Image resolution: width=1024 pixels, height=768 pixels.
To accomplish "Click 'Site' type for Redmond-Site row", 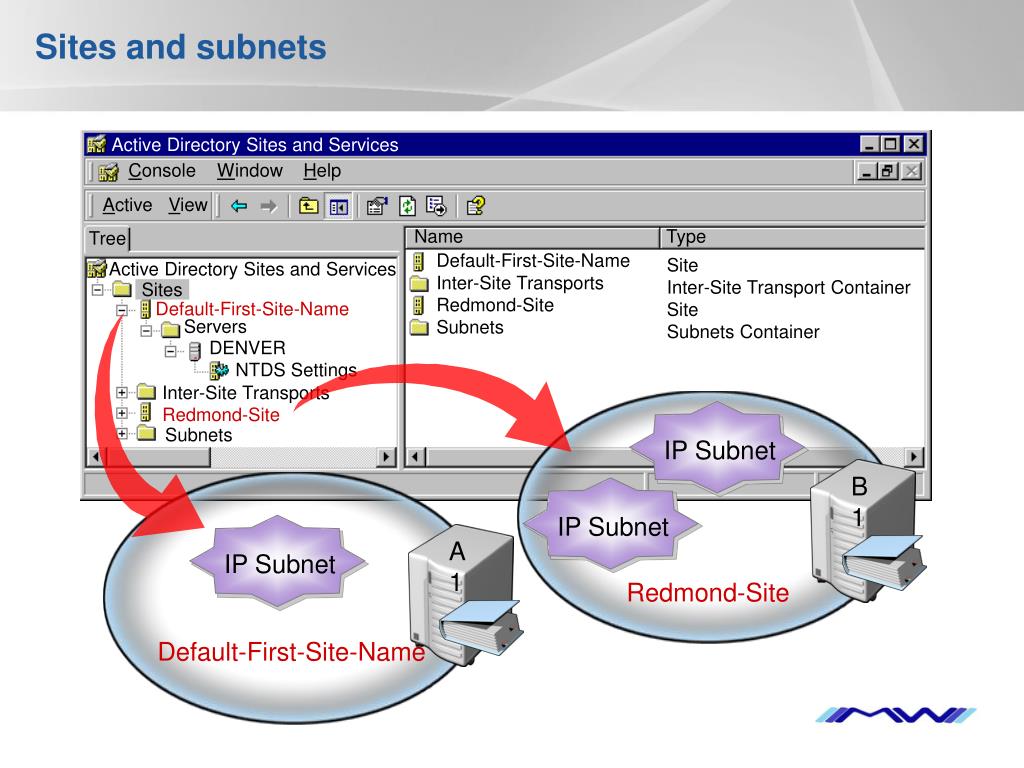I will click(682, 310).
